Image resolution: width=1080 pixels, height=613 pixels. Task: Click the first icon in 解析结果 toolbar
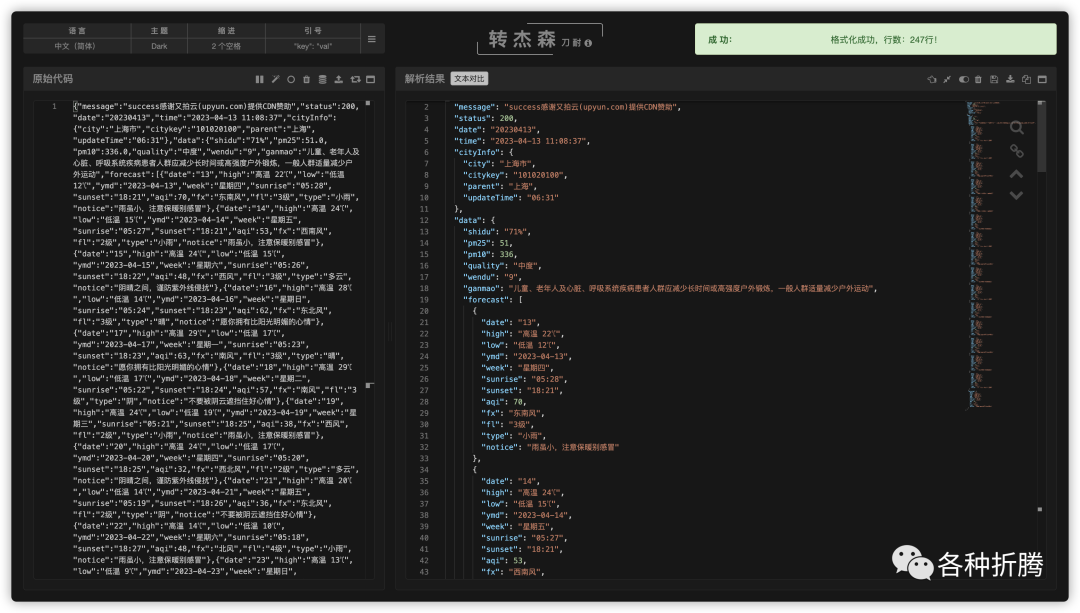[932, 79]
